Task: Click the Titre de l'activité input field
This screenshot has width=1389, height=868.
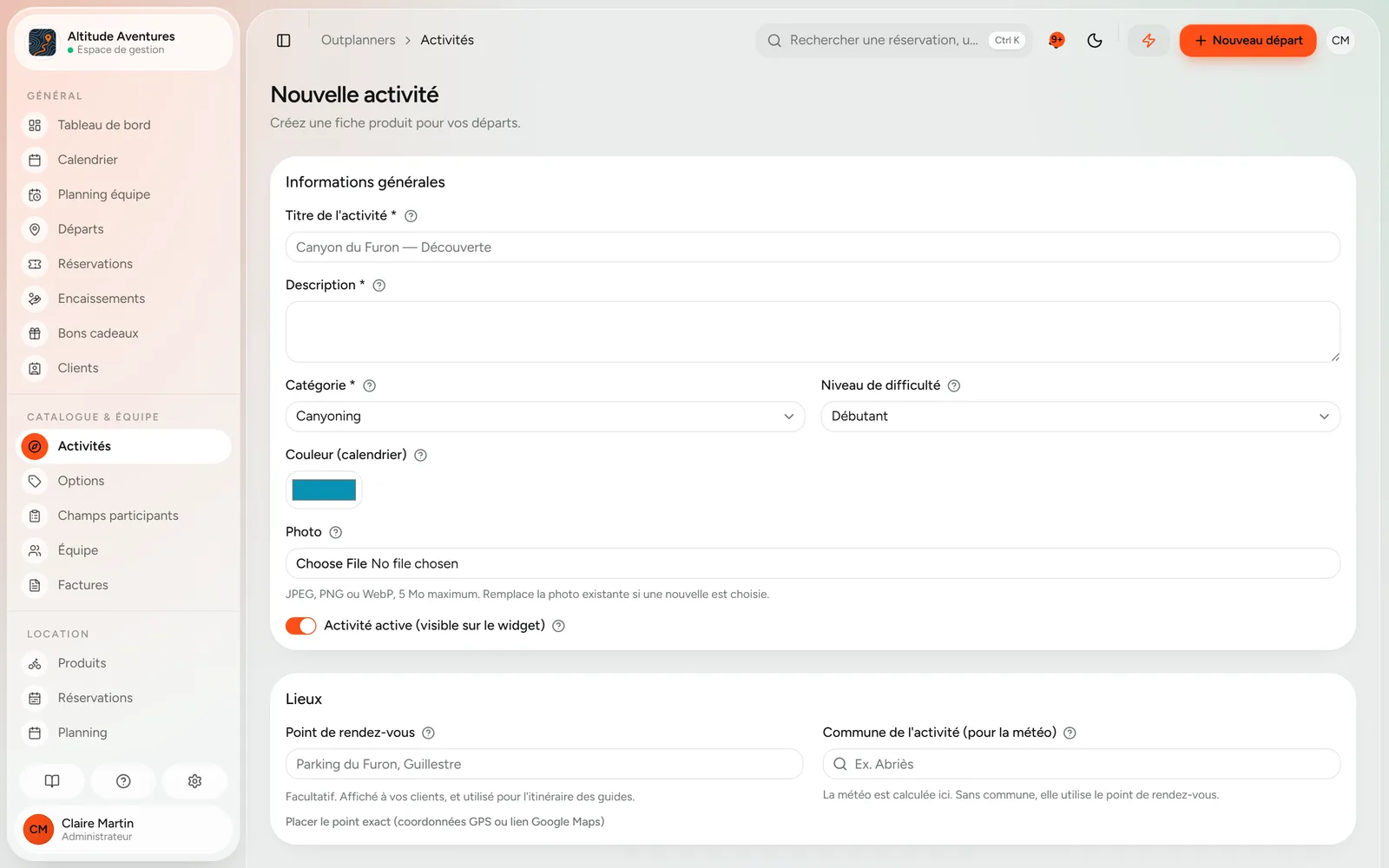Action: pos(813,247)
